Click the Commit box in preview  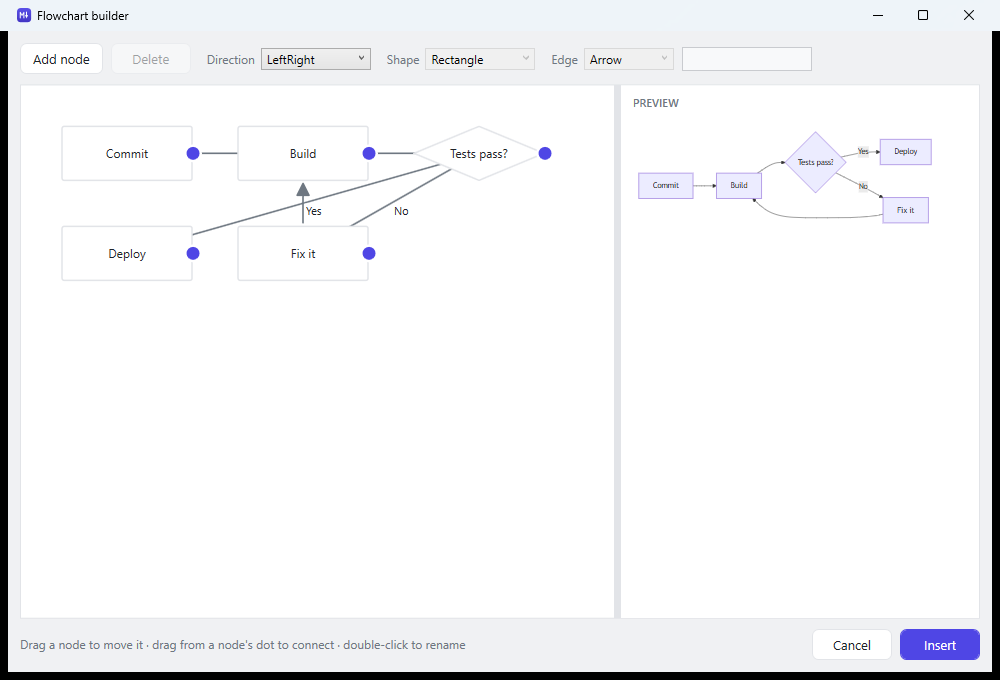[x=666, y=186]
